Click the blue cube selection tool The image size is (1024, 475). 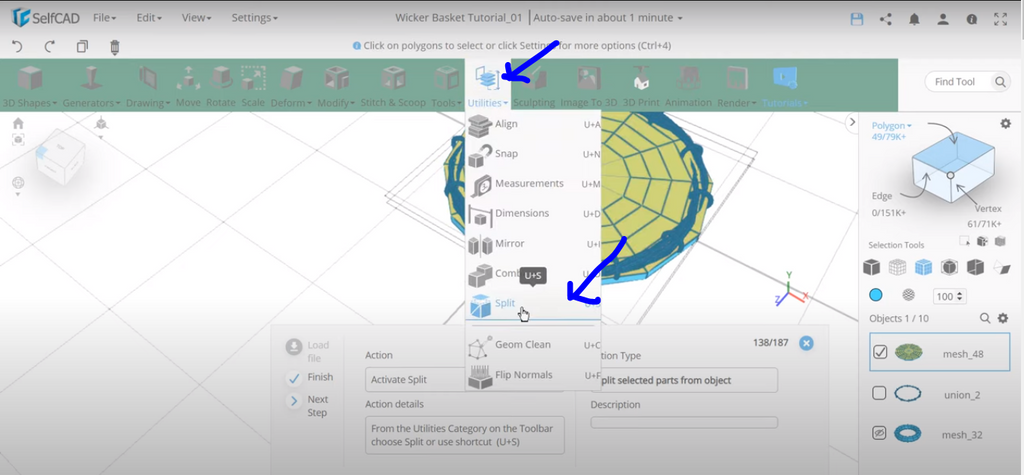point(923,267)
